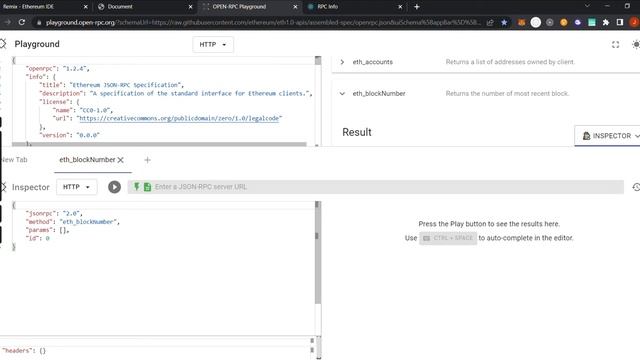This screenshot has width=640, height=360.
Task: Click the Result heading
Action: click(357, 132)
